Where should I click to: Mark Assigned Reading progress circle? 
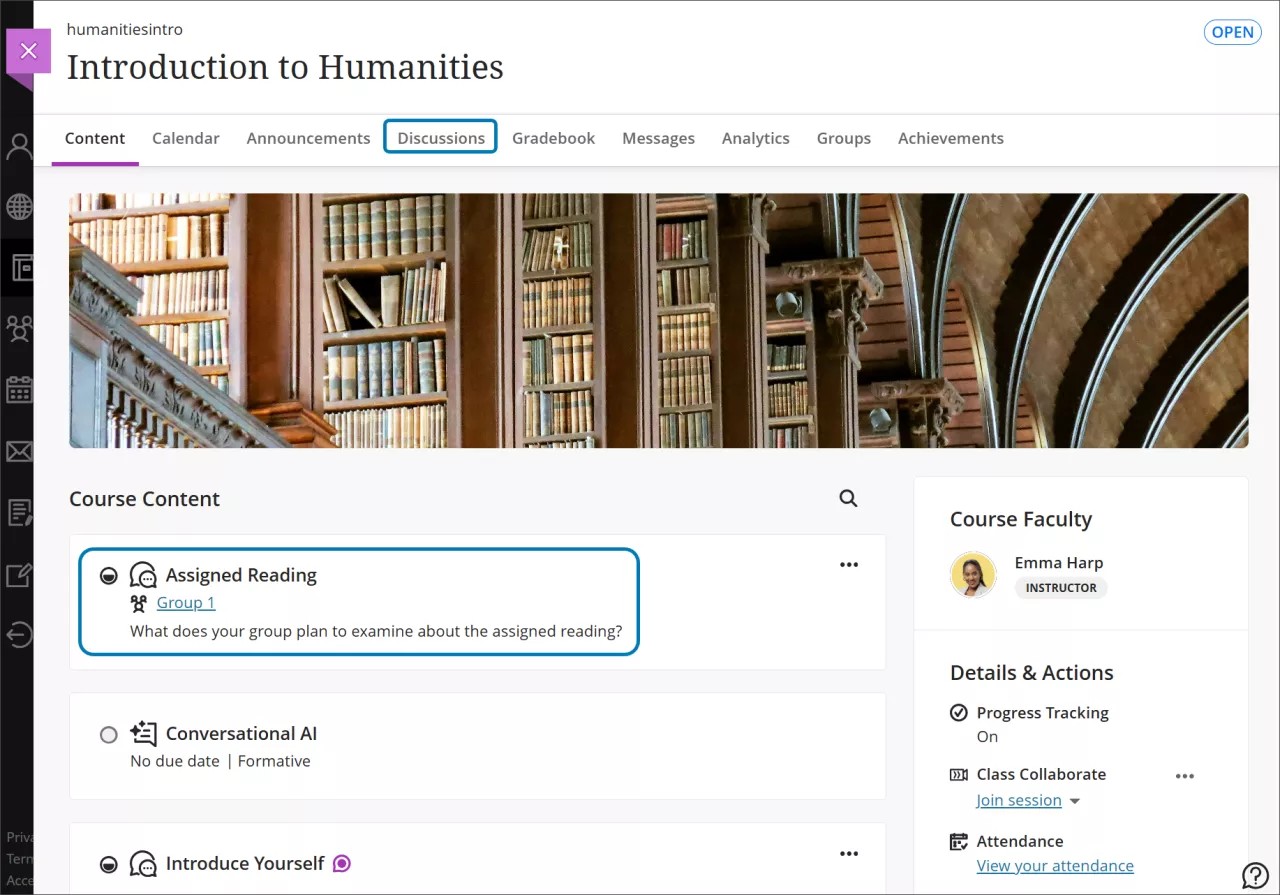(x=109, y=575)
